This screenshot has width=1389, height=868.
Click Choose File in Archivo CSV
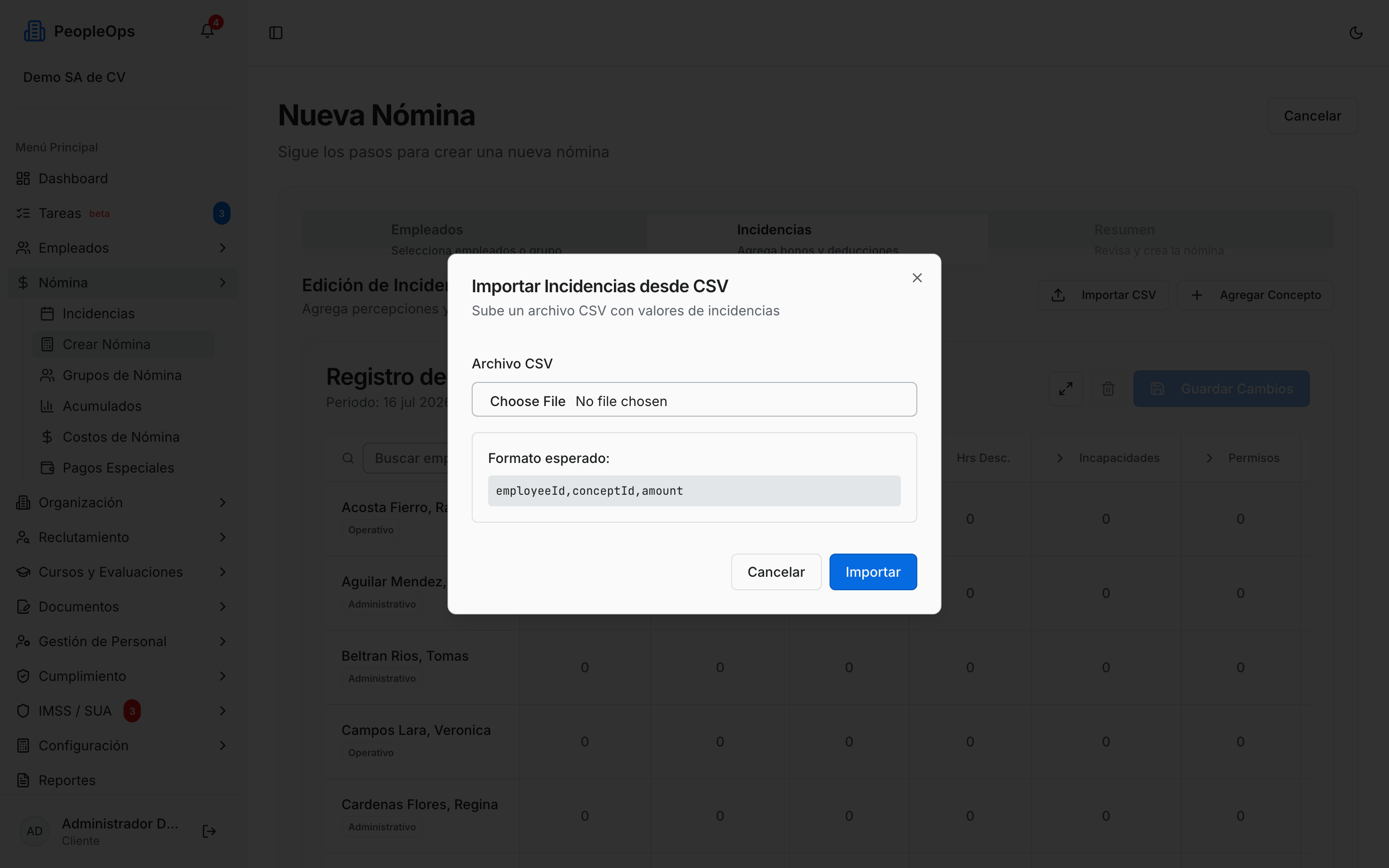tap(527, 401)
